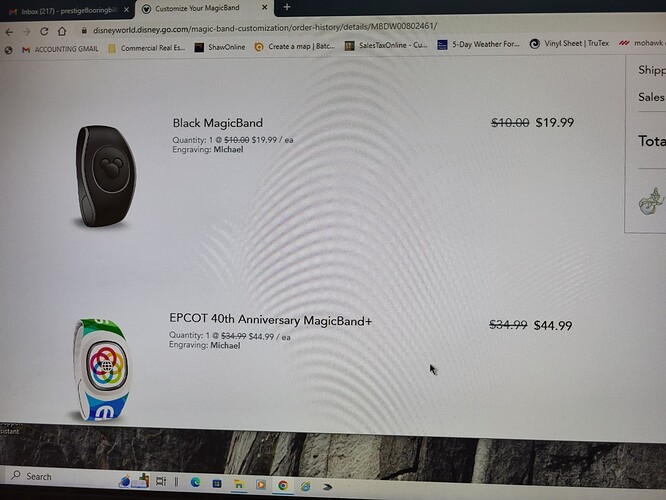Go back using the browser back arrow
The height and width of the screenshot is (500, 666).
pos(9,32)
